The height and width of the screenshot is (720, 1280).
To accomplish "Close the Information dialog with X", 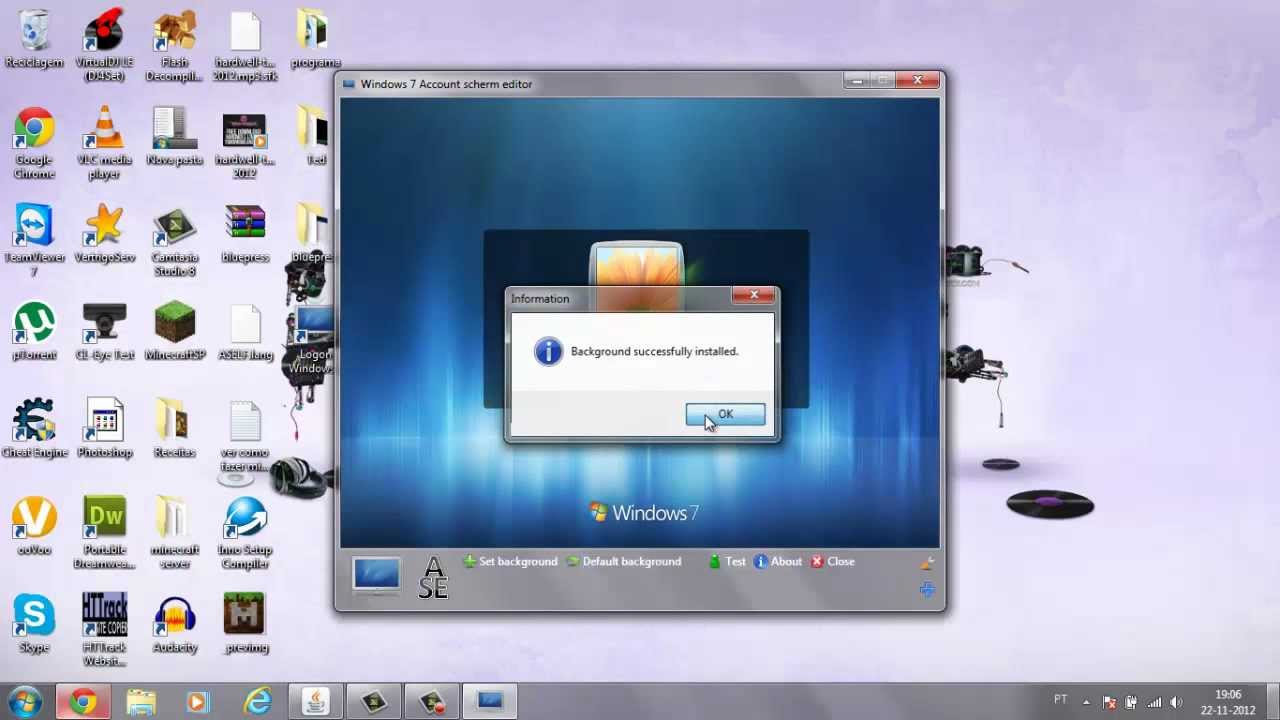I will [x=753, y=295].
